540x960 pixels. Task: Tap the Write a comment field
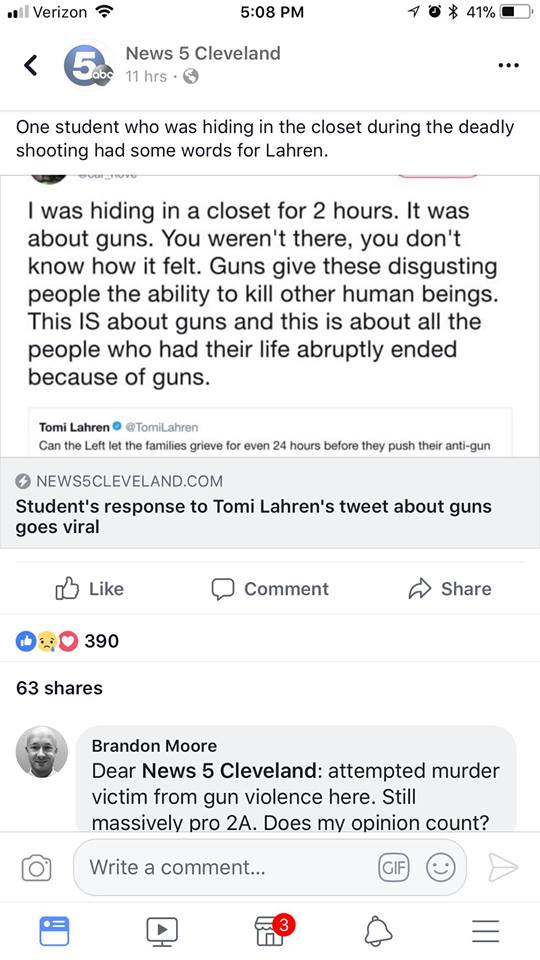click(x=269, y=868)
